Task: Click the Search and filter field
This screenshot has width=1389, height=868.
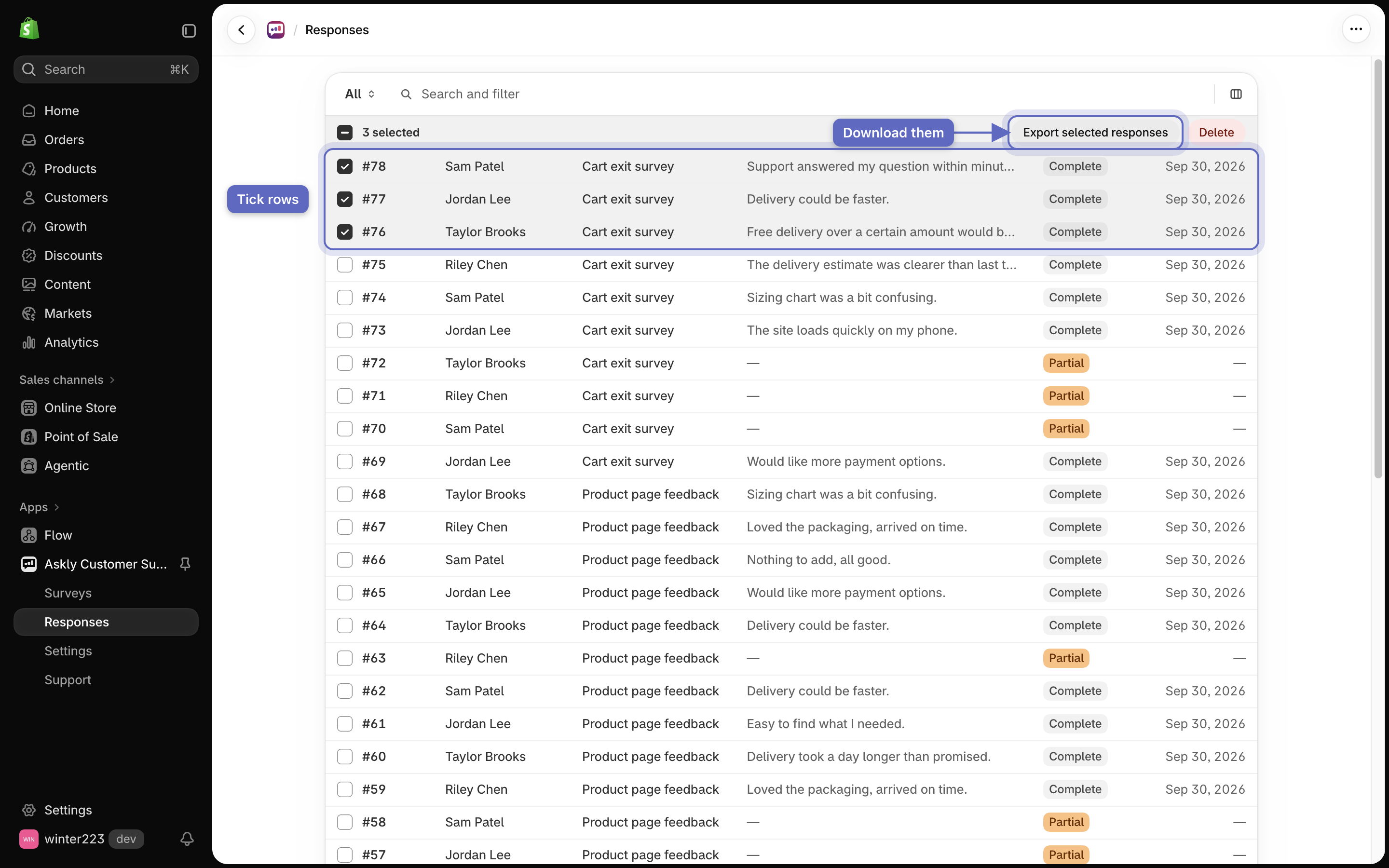Action: point(801,94)
